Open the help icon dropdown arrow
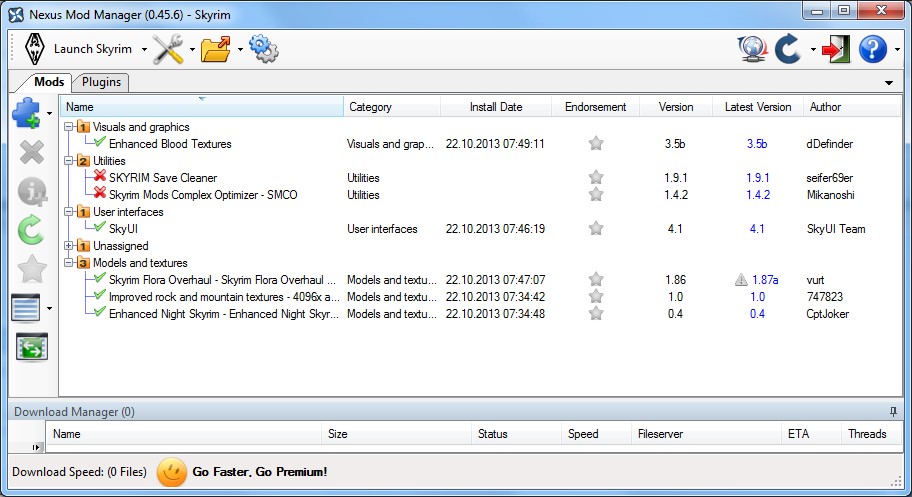Viewport: 912px width, 497px height. tap(897, 49)
